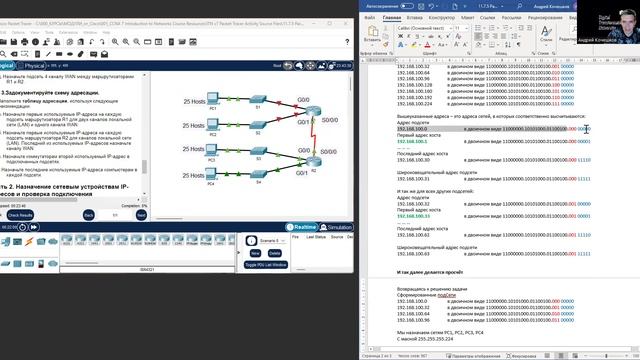
Task: Save the Packet Tracer activity file
Action: click(13, 42)
